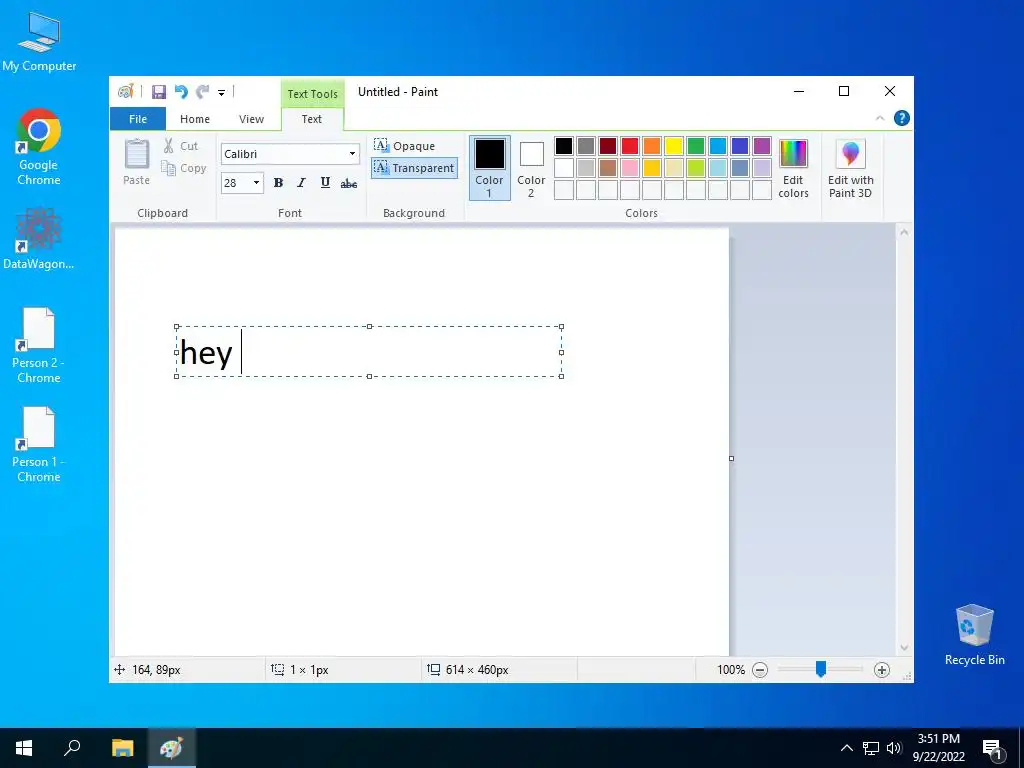Select Opaque background option
This screenshot has width=1024, height=768.
(405, 146)
